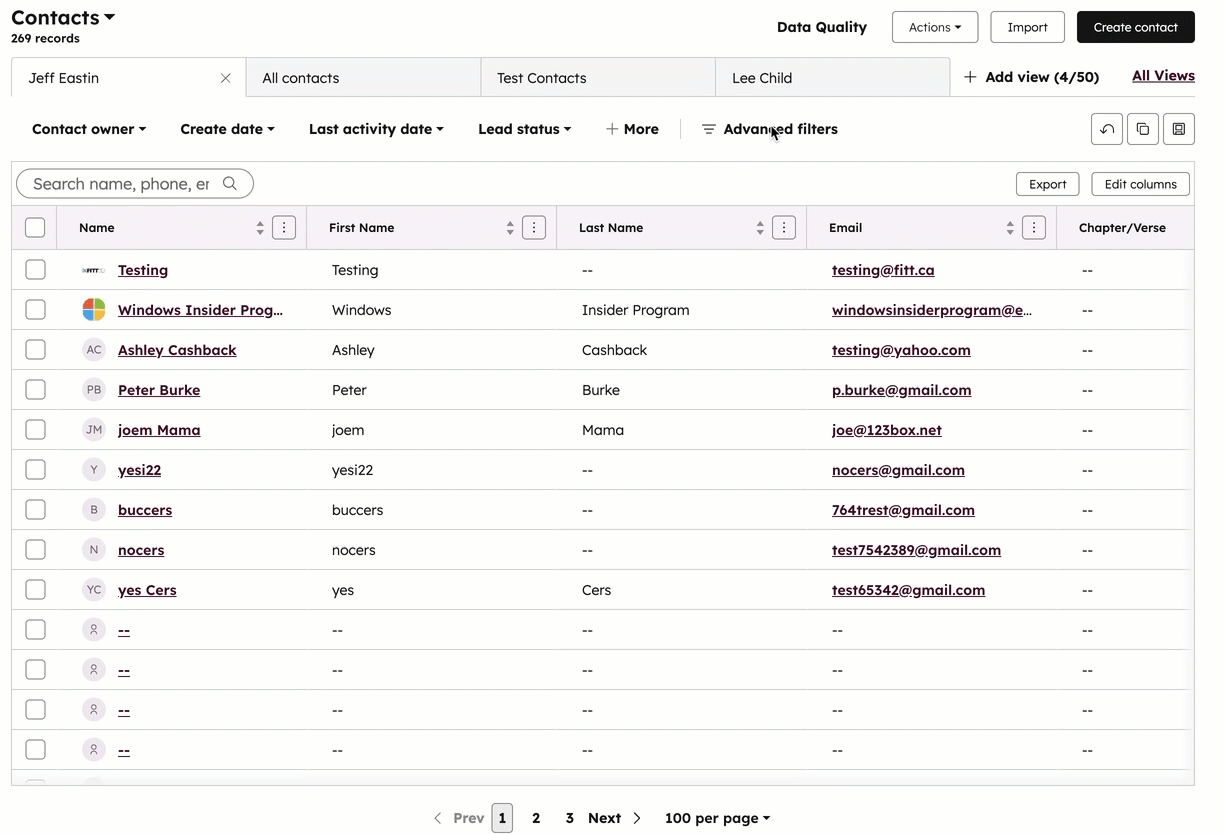Click the Search name, phone input field
The width and height of the screenshot is (1224, 834).
click(135, 184)
